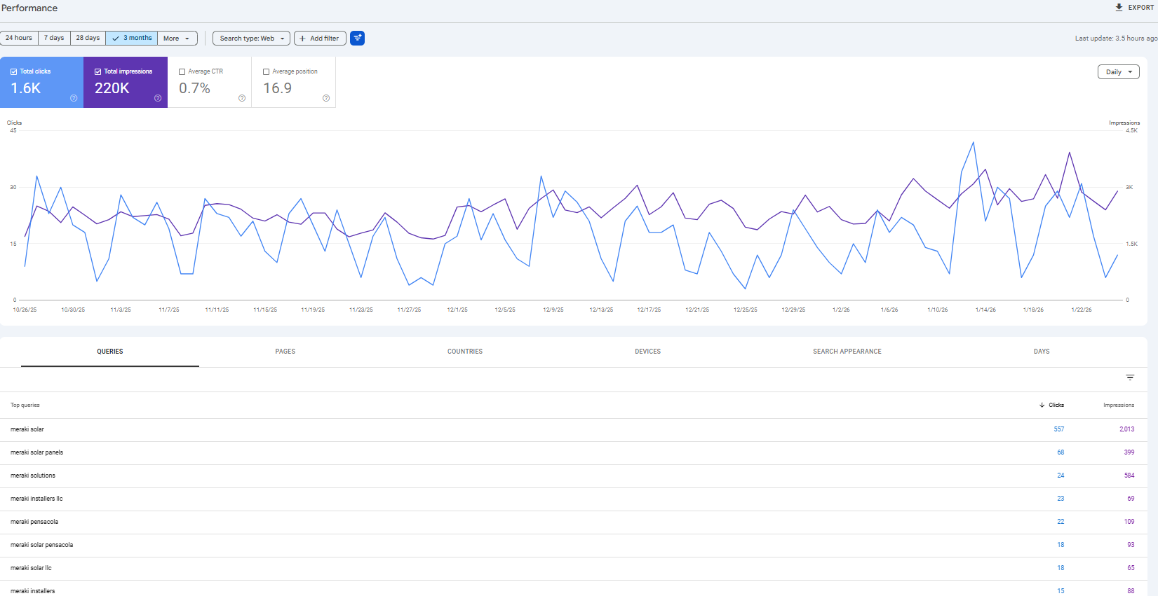Viewport: 1158px width, 596px height.
Task: Click the 'meraki solutions' query row
Action: pyautogui.click(x=573, y=475)
